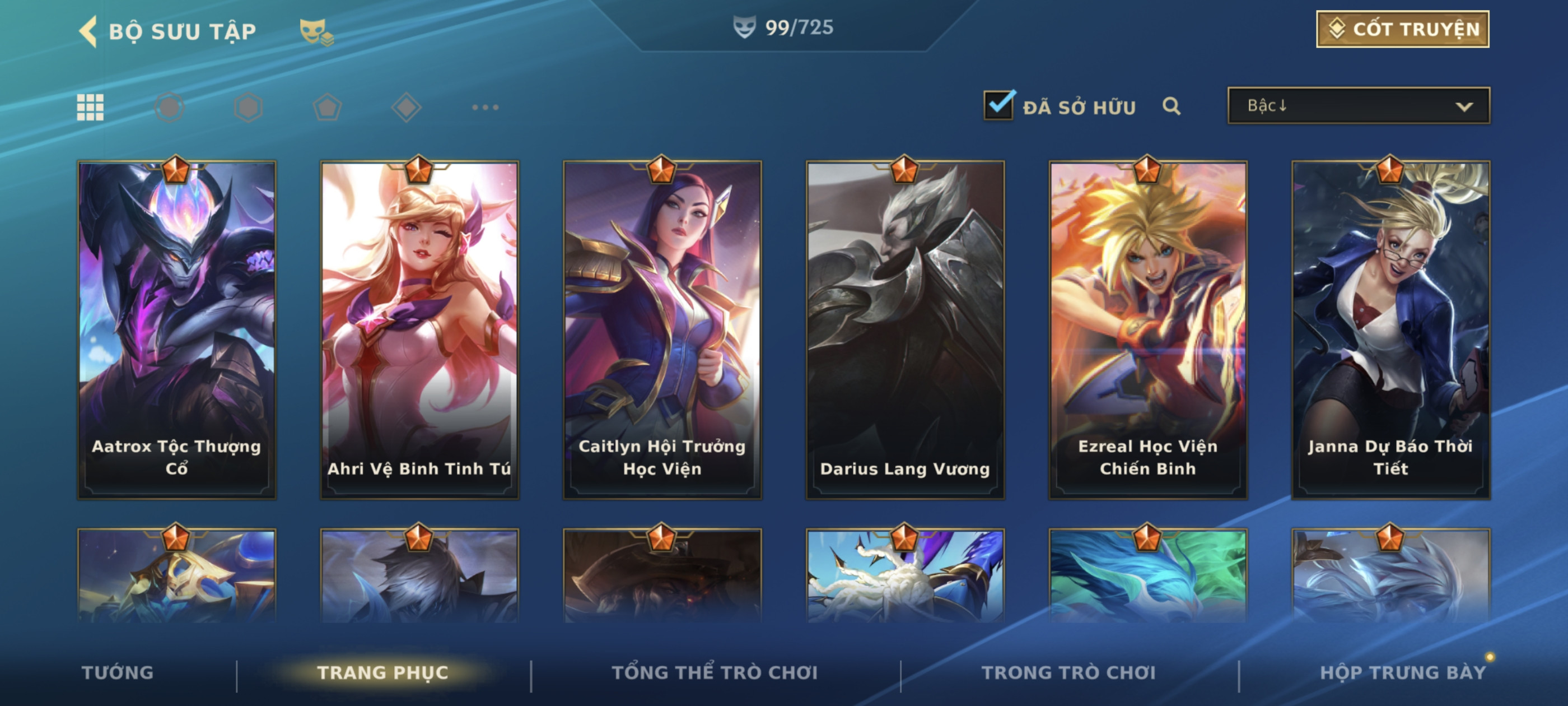This screenshot has height=706, width=1568.
Task: Select the grid all-skins filter icon
Action: pos(90,107)
